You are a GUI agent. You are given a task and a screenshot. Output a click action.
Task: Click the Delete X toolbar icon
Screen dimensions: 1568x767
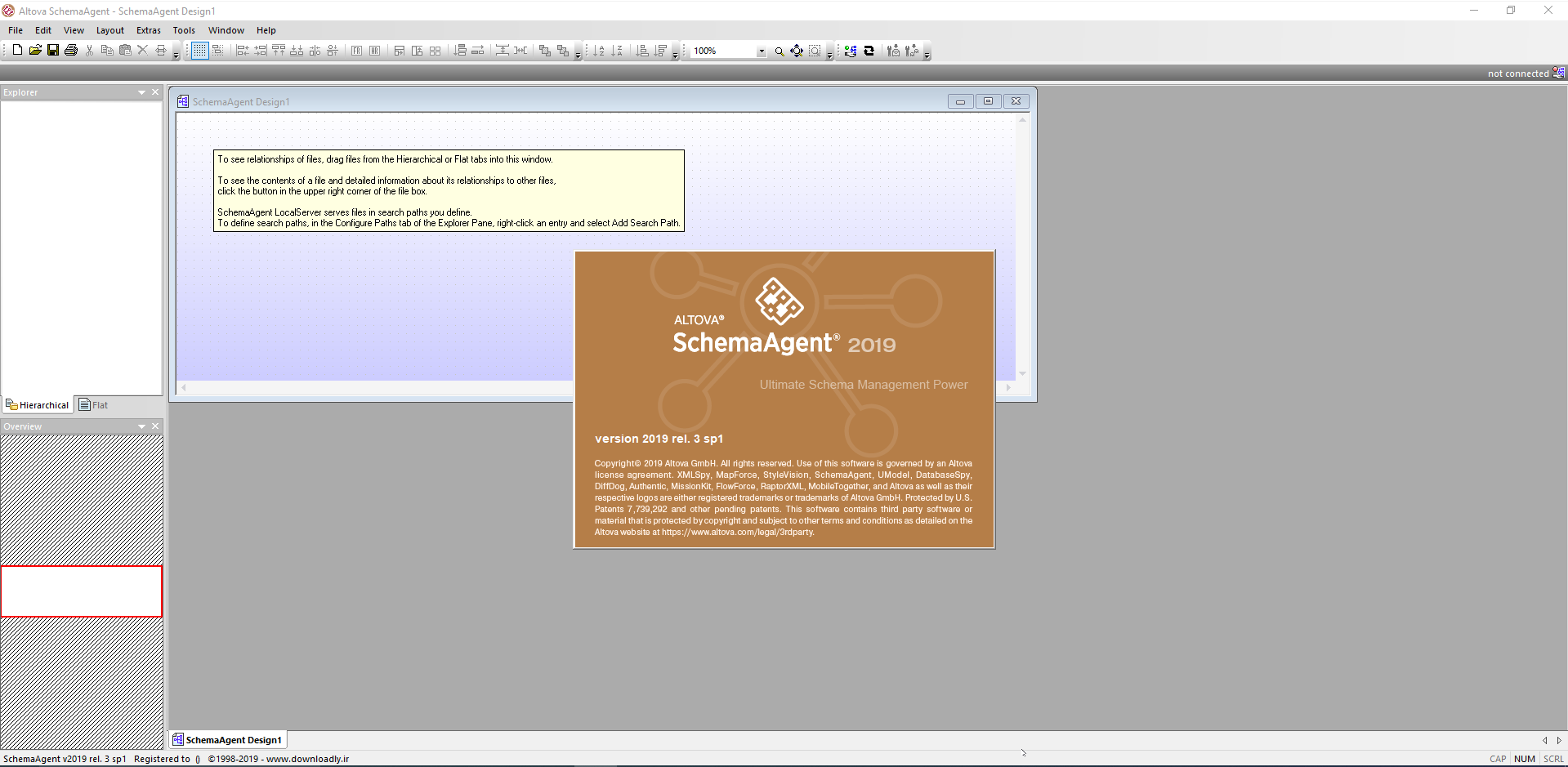point(142,51)
